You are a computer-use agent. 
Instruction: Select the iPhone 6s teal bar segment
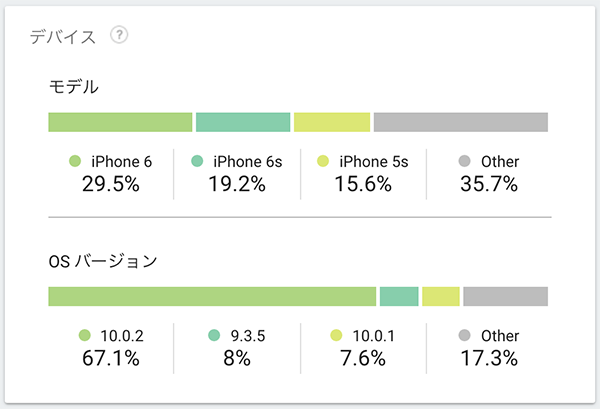pyautogui.click(x=243, y=122)
